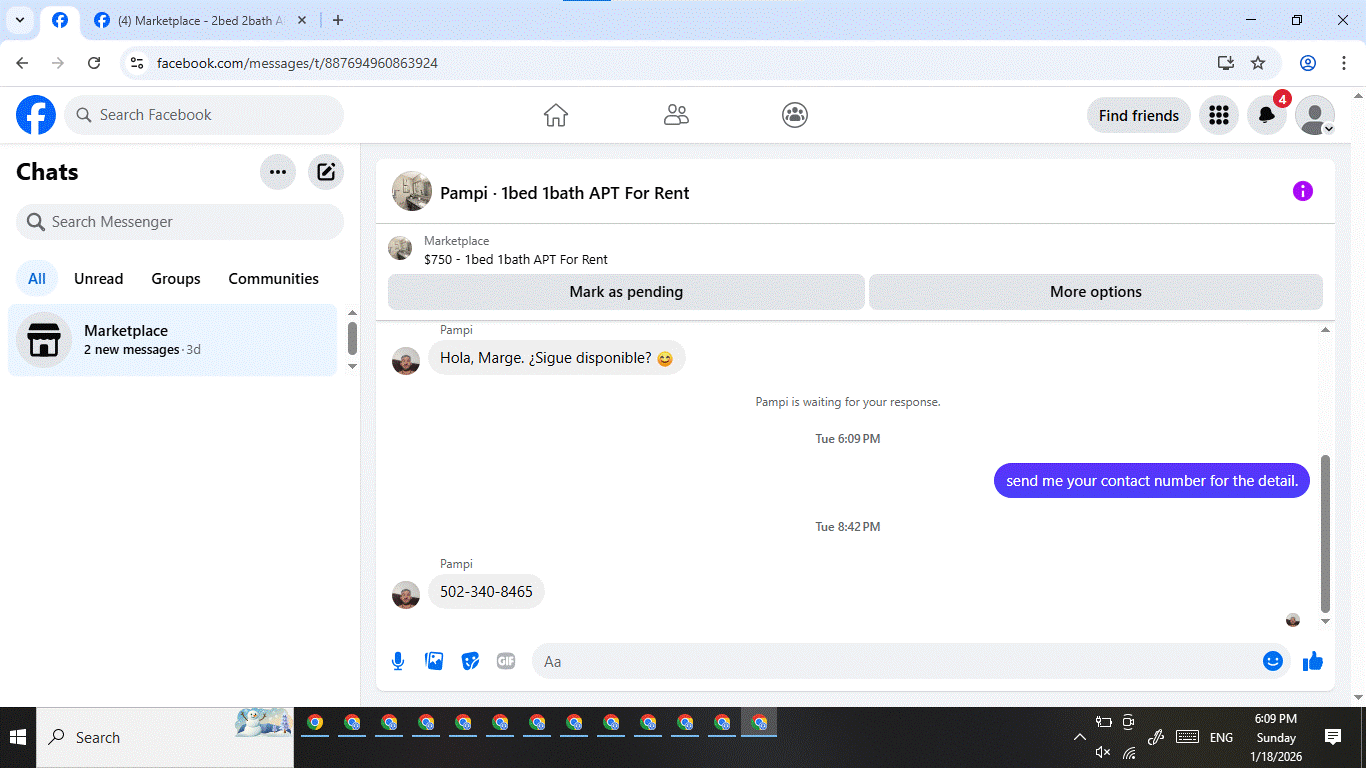Open conversation information purple icon
Image resolution: width=1366 pixels, height=768 pixels.
1302,191
